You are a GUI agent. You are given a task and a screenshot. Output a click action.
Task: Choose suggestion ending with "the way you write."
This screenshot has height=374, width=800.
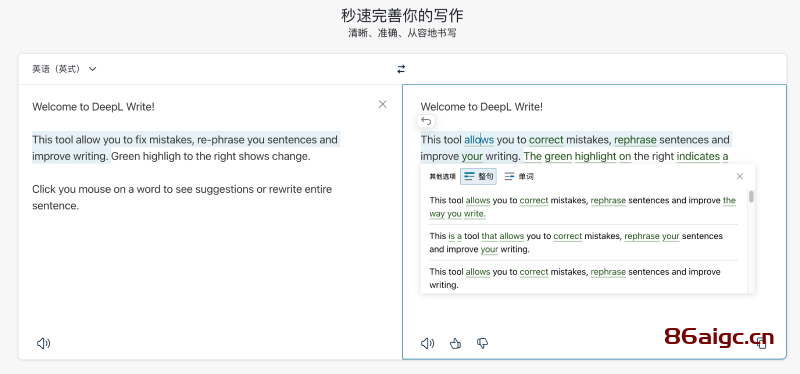(x=583, y=207)
